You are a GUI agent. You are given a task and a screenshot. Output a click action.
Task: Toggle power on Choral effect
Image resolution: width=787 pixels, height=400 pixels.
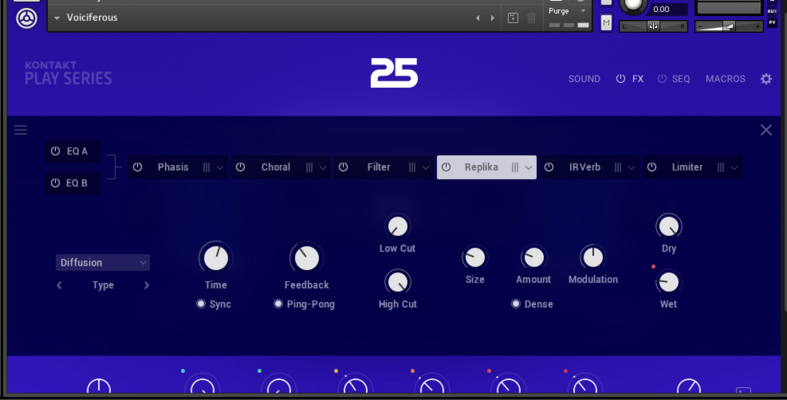click(240, 167)
